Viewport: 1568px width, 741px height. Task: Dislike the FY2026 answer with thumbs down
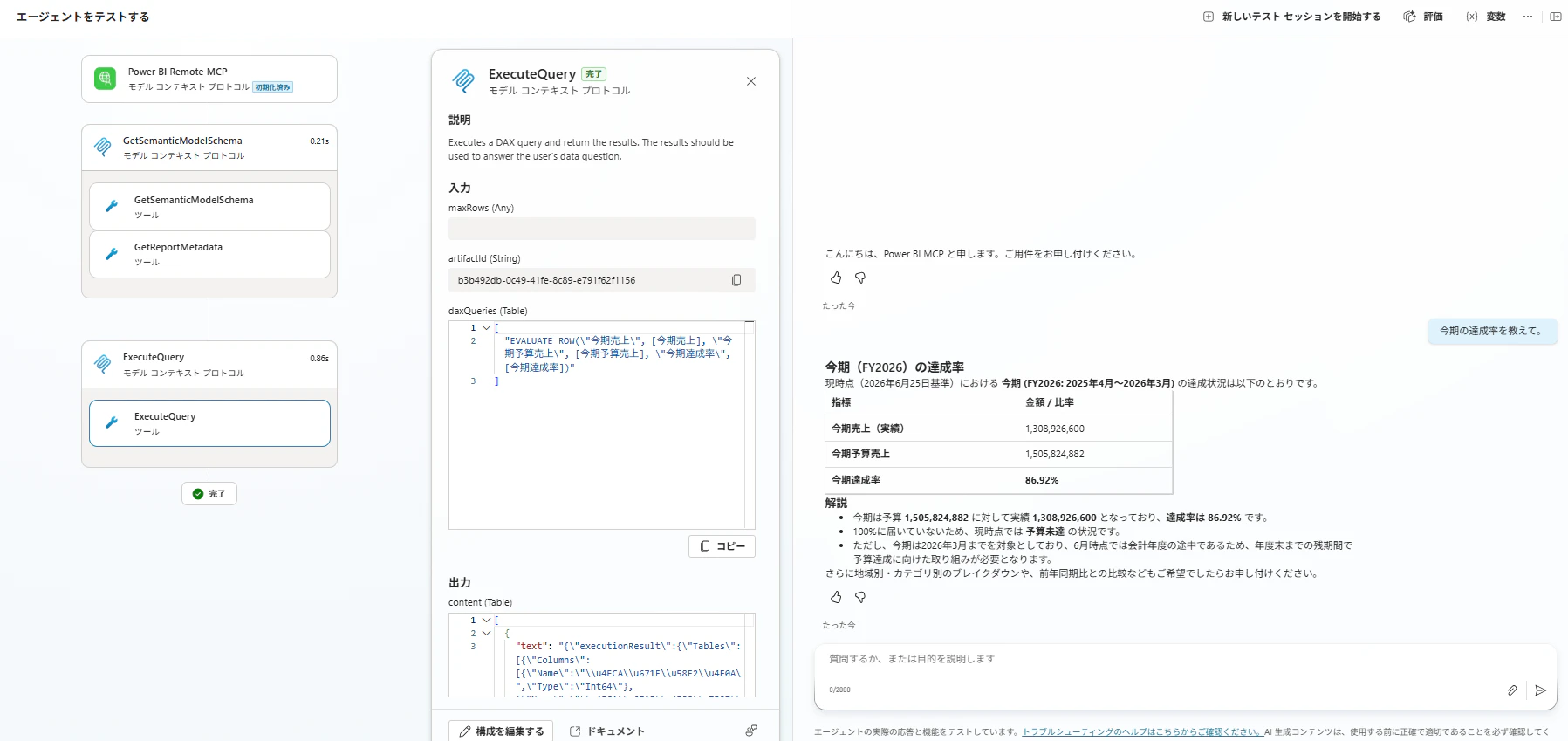860,597
